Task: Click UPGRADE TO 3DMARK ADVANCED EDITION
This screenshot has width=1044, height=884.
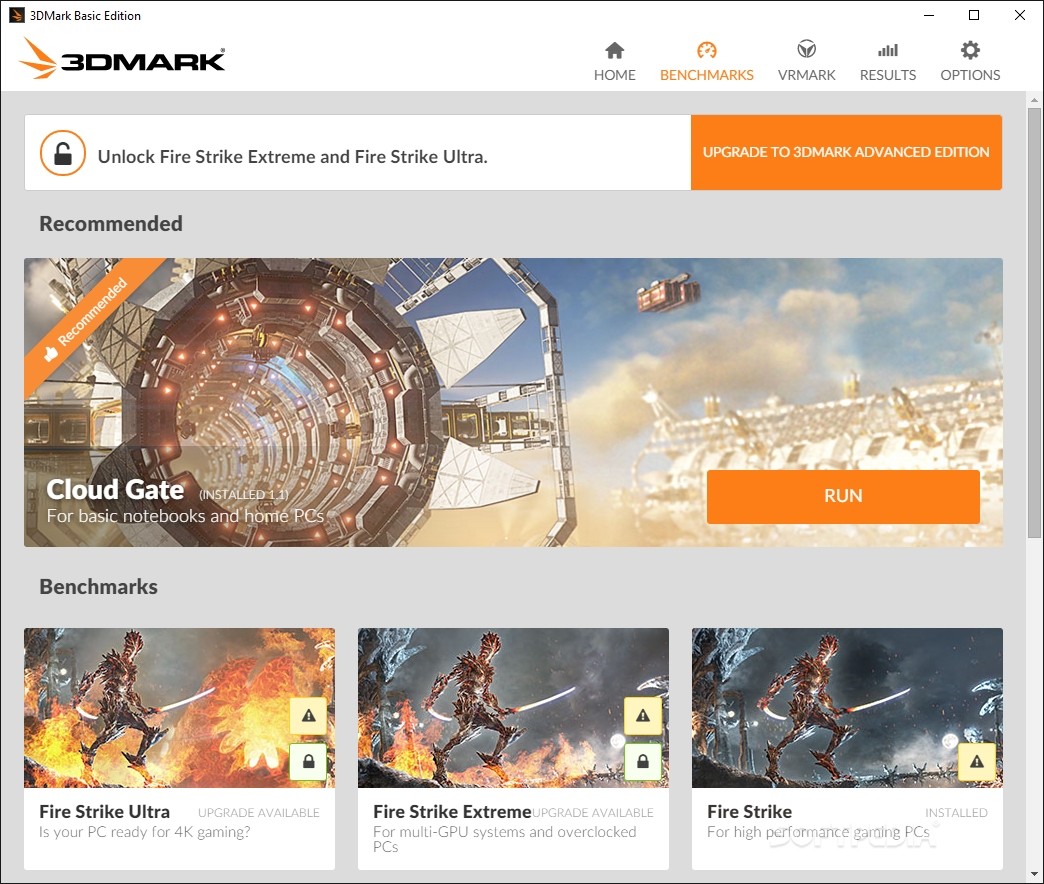Action: [846, 152]
